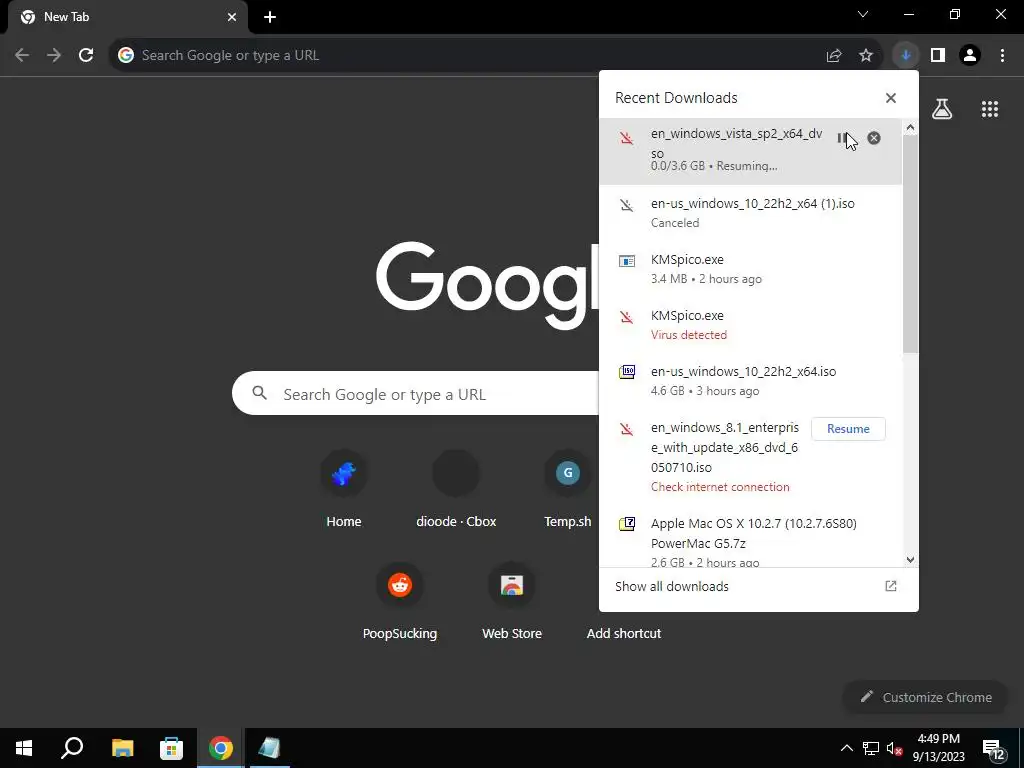Click the Downloads toolbar icon
Screen dimensions: 1024x768
(x=906, y=56)
